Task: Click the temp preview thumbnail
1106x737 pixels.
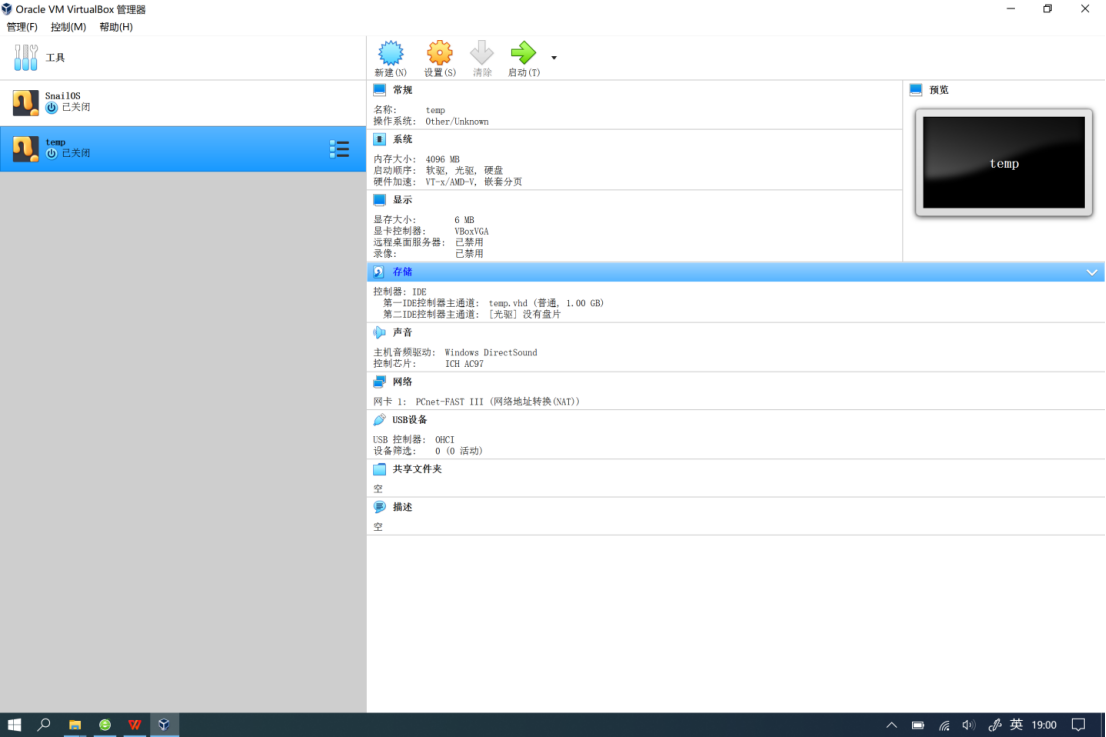Action: (1004, 162)
